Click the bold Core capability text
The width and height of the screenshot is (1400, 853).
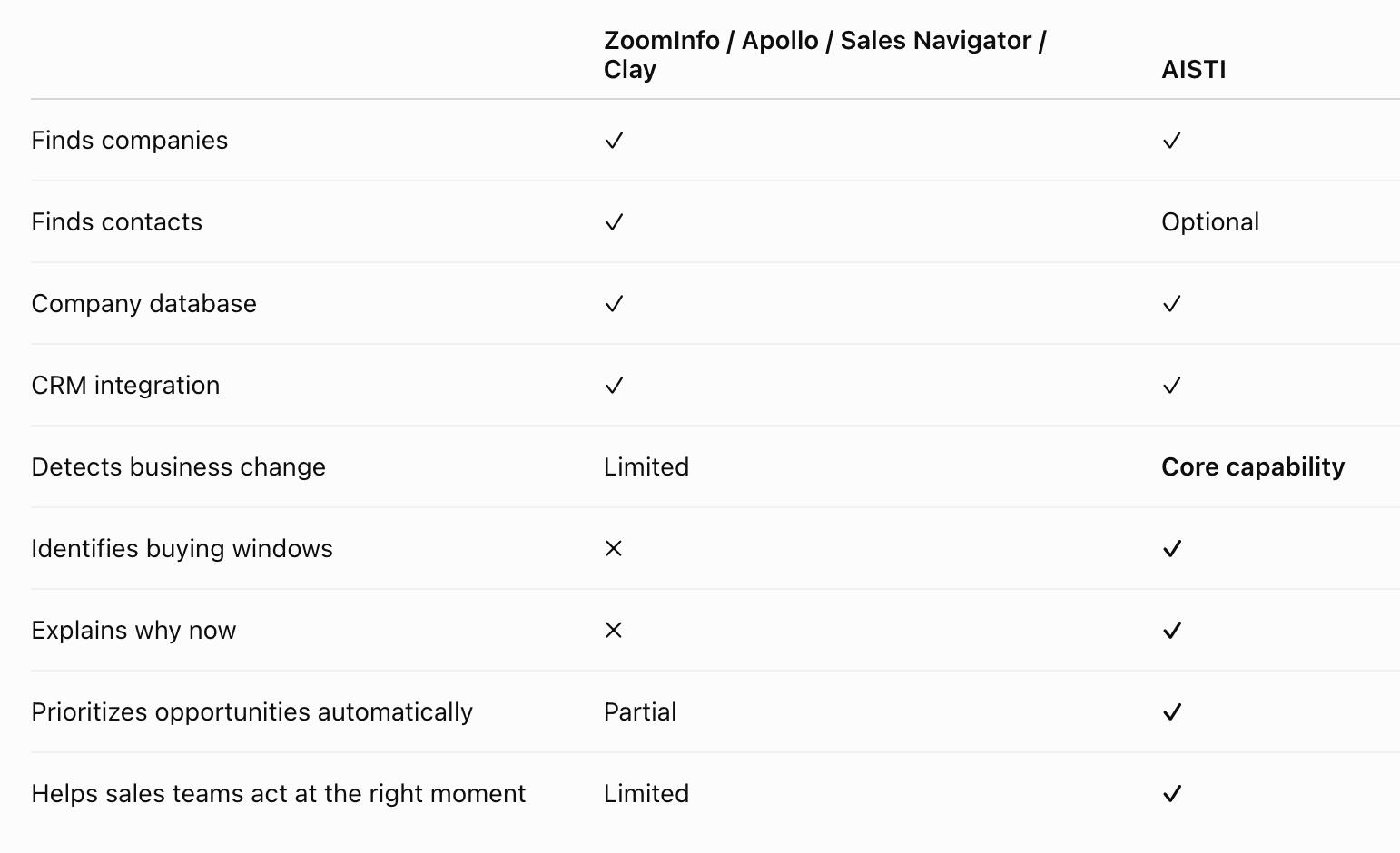(x=1253, y=467)
